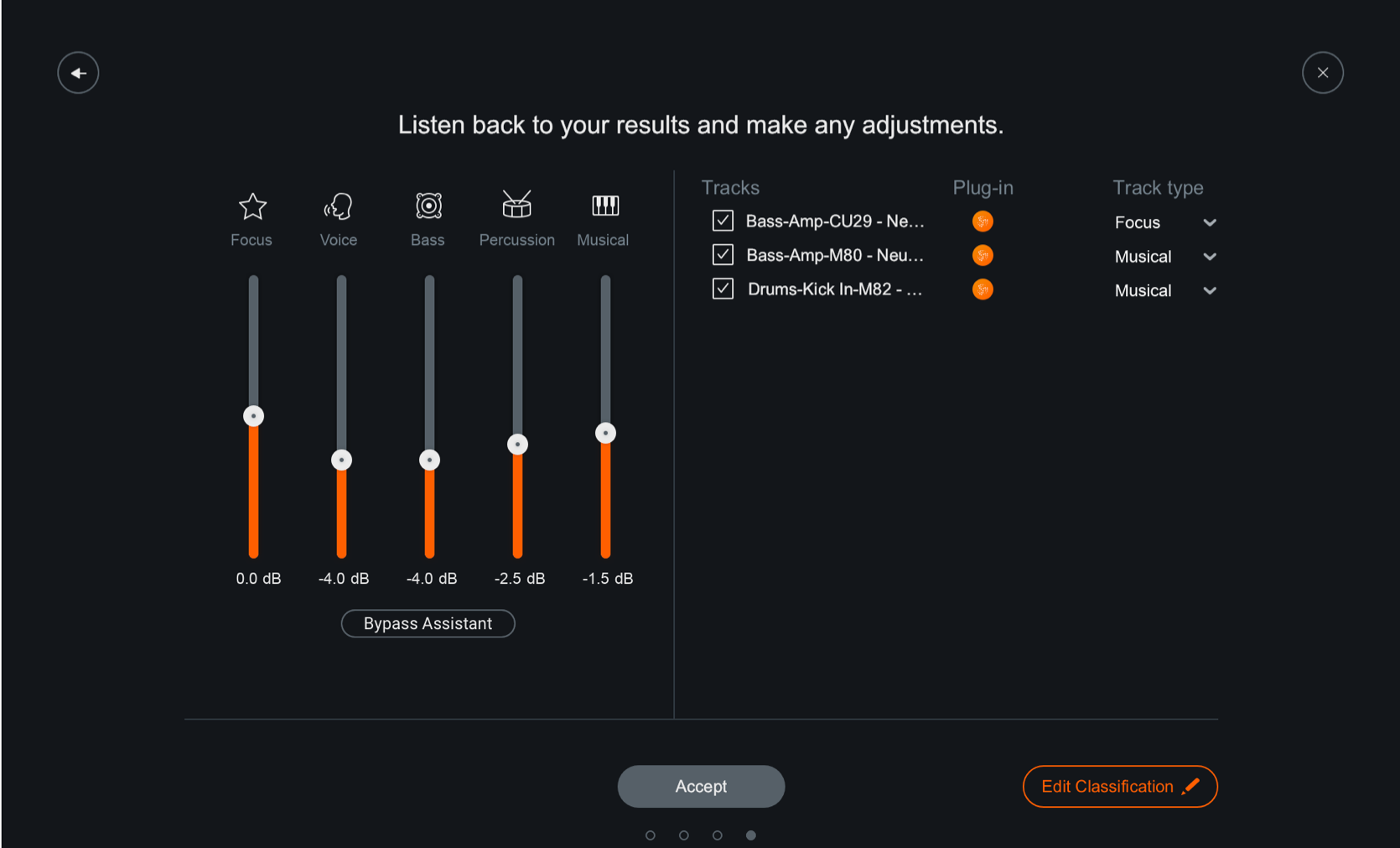The height and width of the screenshot is (848, 1400).
Task: Select the first step indicator dot
Action: point(651,835)
